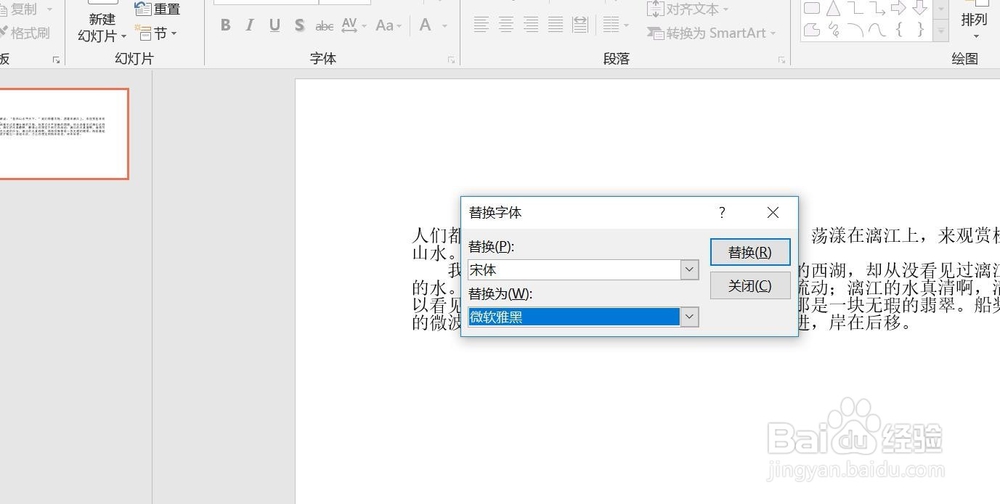Align text left in paragraph group
The width and height of the screenshot is (1000, 504).
(481, 25)
